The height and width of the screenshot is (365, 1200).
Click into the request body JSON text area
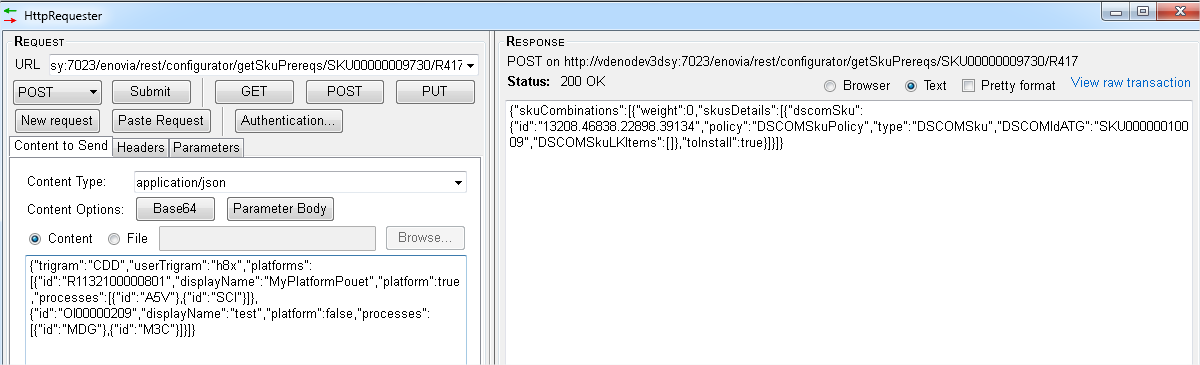click(x=246, y=310)
